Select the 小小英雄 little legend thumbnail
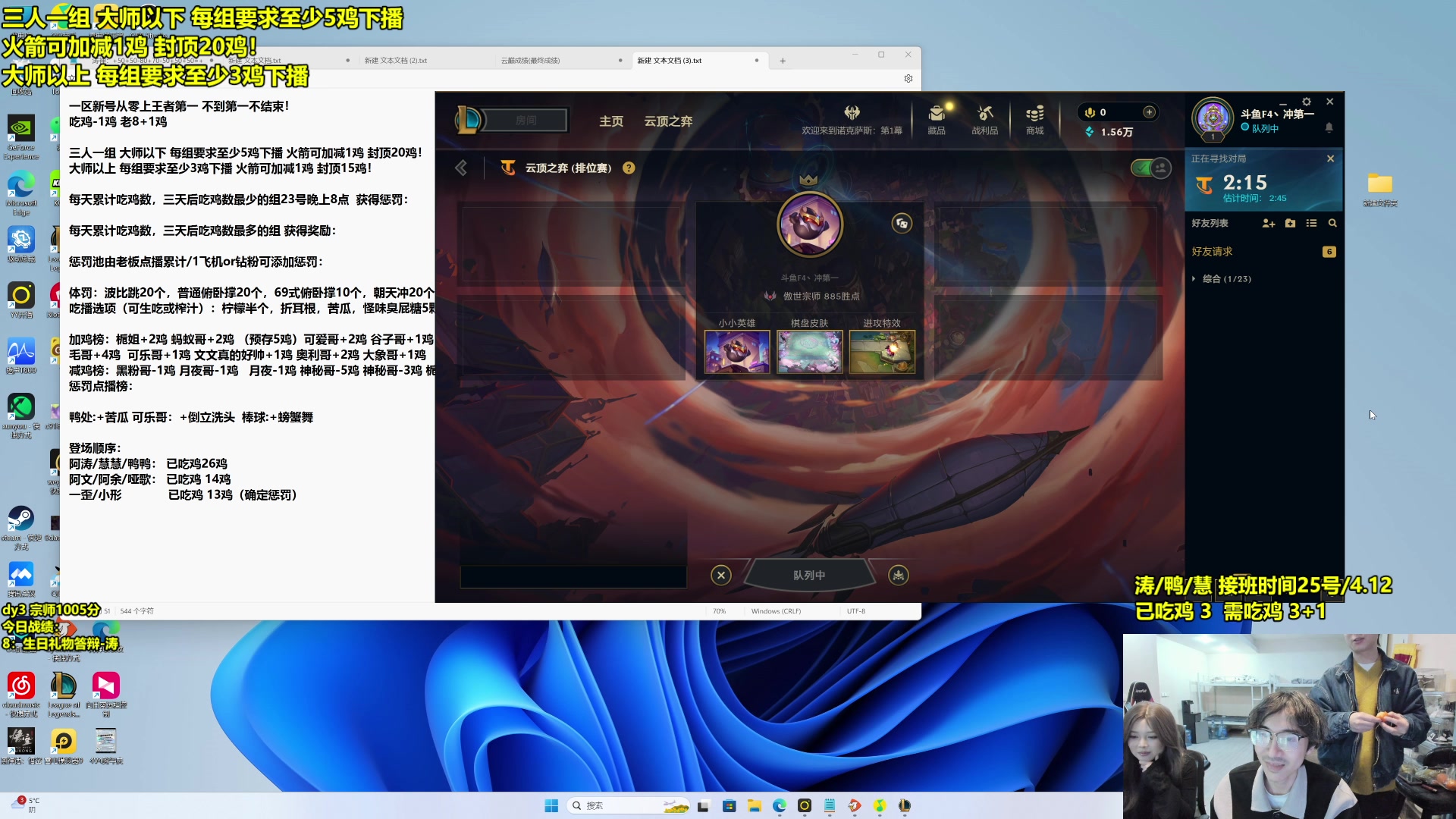The width and height of the screenshot is (1456, 819). click(737, 352)
